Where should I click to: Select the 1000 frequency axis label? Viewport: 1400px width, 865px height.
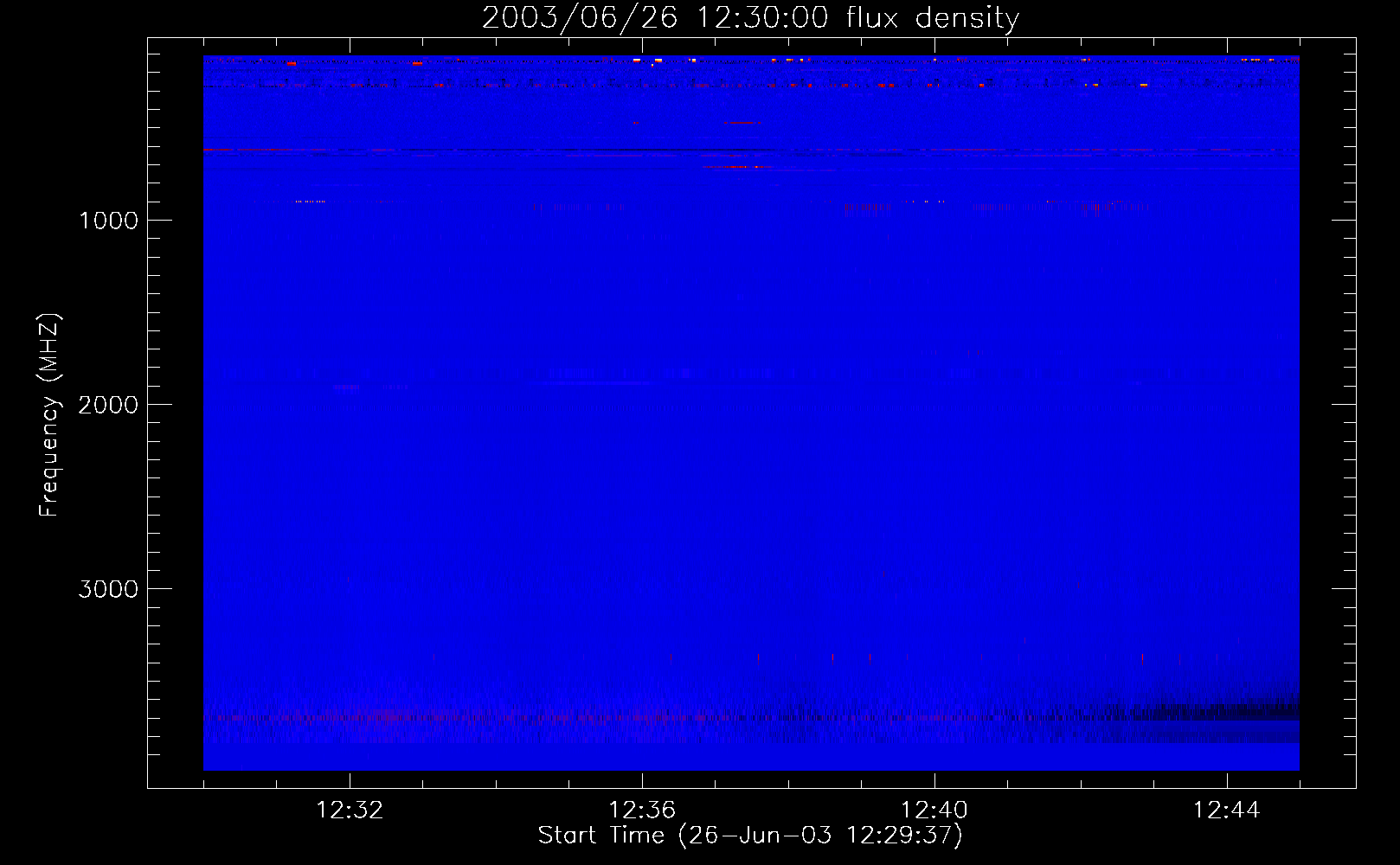click(x=108, y=221)
